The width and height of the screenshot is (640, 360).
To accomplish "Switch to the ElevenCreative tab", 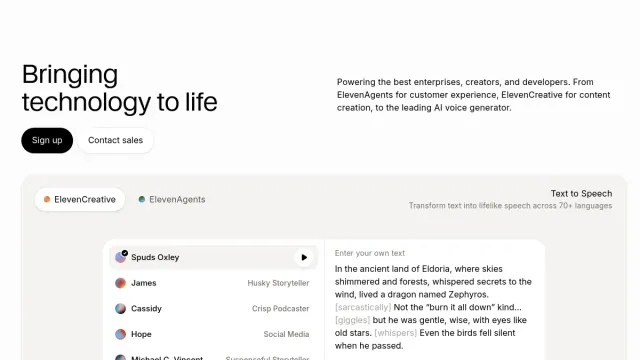I will tap(80, 199).
